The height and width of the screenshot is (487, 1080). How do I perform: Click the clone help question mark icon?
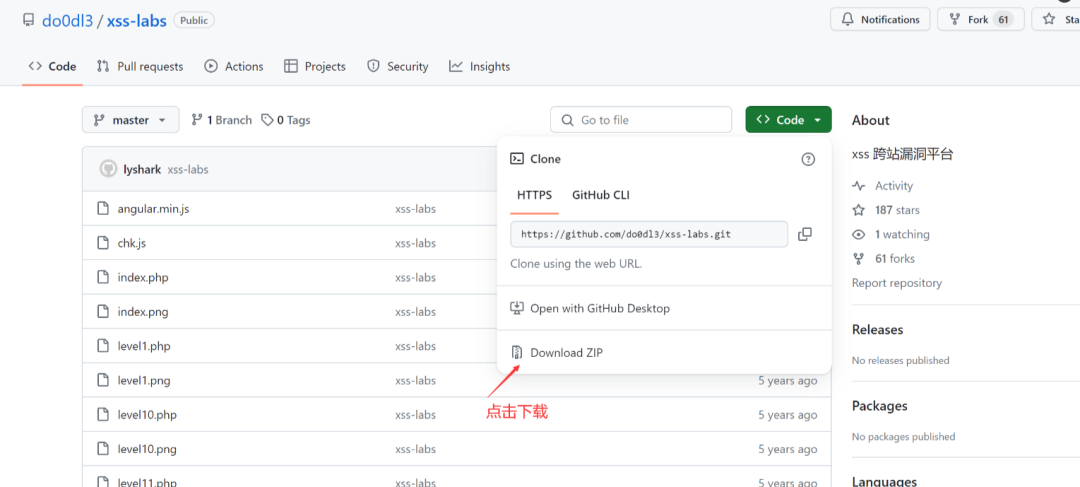pyautogui.click(x=808, y=159)
